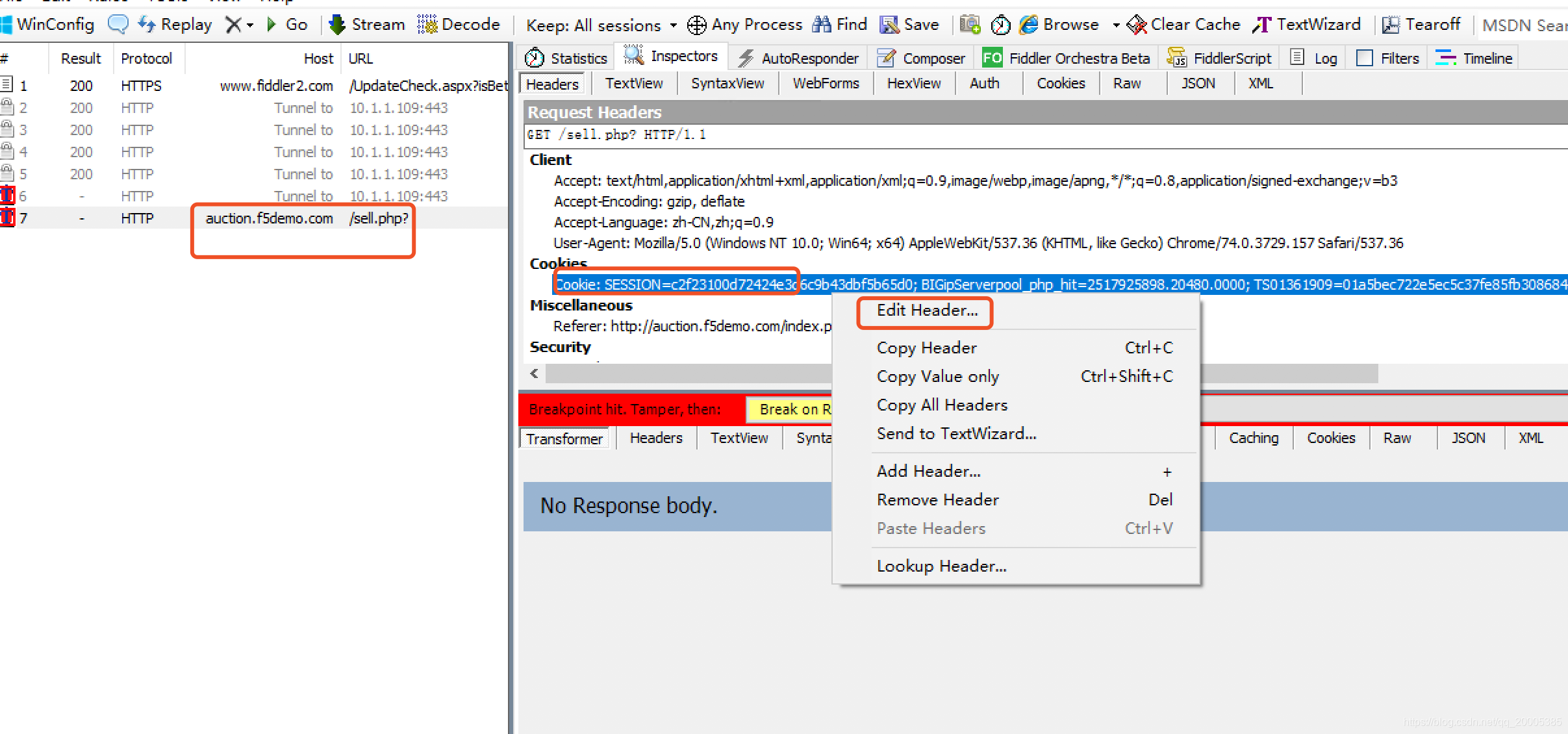
Task: Select the request TextView inspector tab
Action: (634, 83)
